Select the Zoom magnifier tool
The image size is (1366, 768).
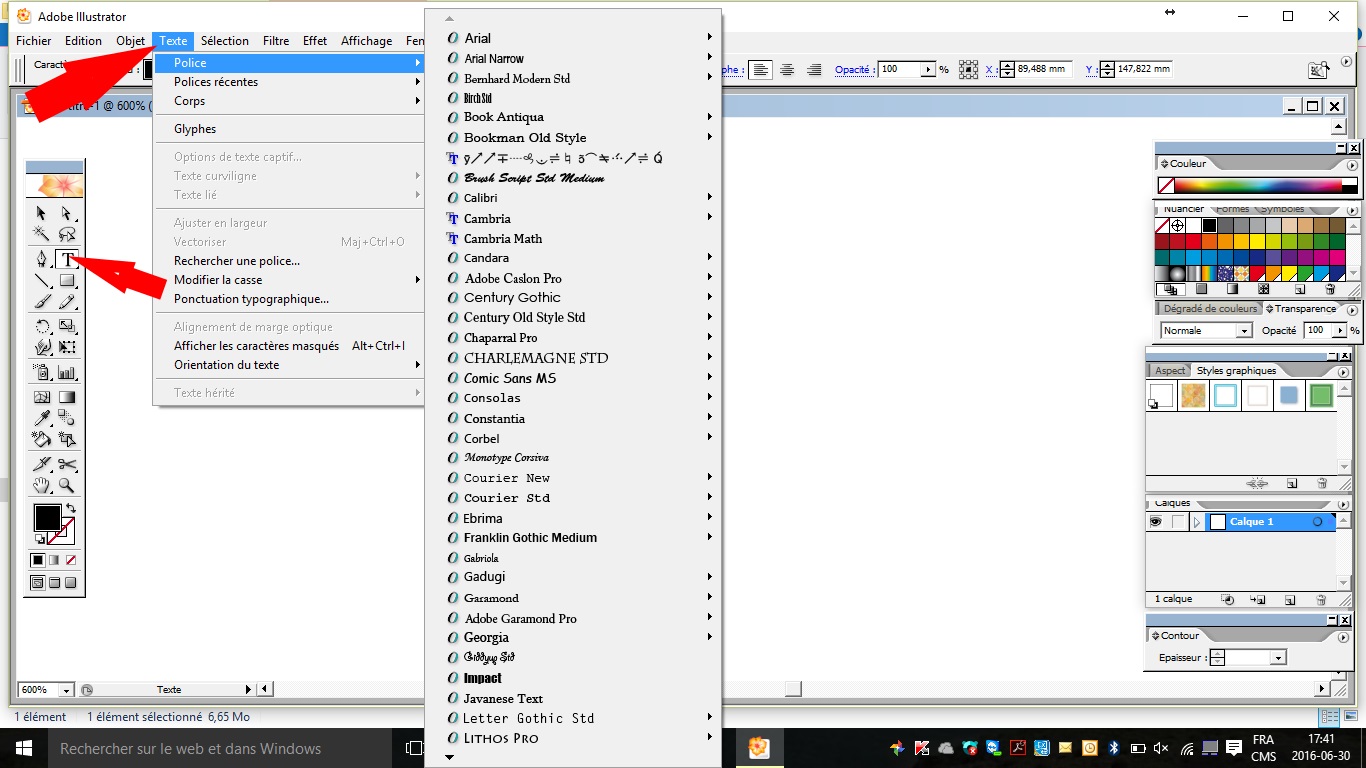coord(67,485)
